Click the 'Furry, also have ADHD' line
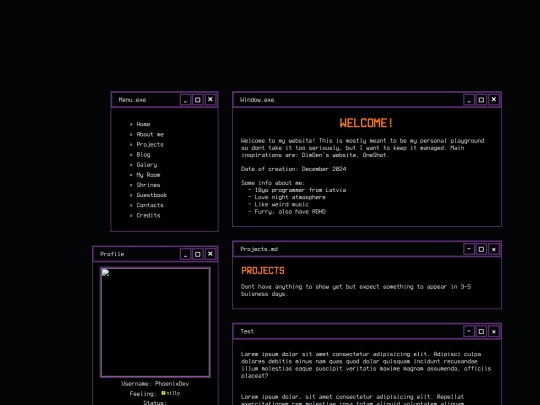 click(290, 211)
